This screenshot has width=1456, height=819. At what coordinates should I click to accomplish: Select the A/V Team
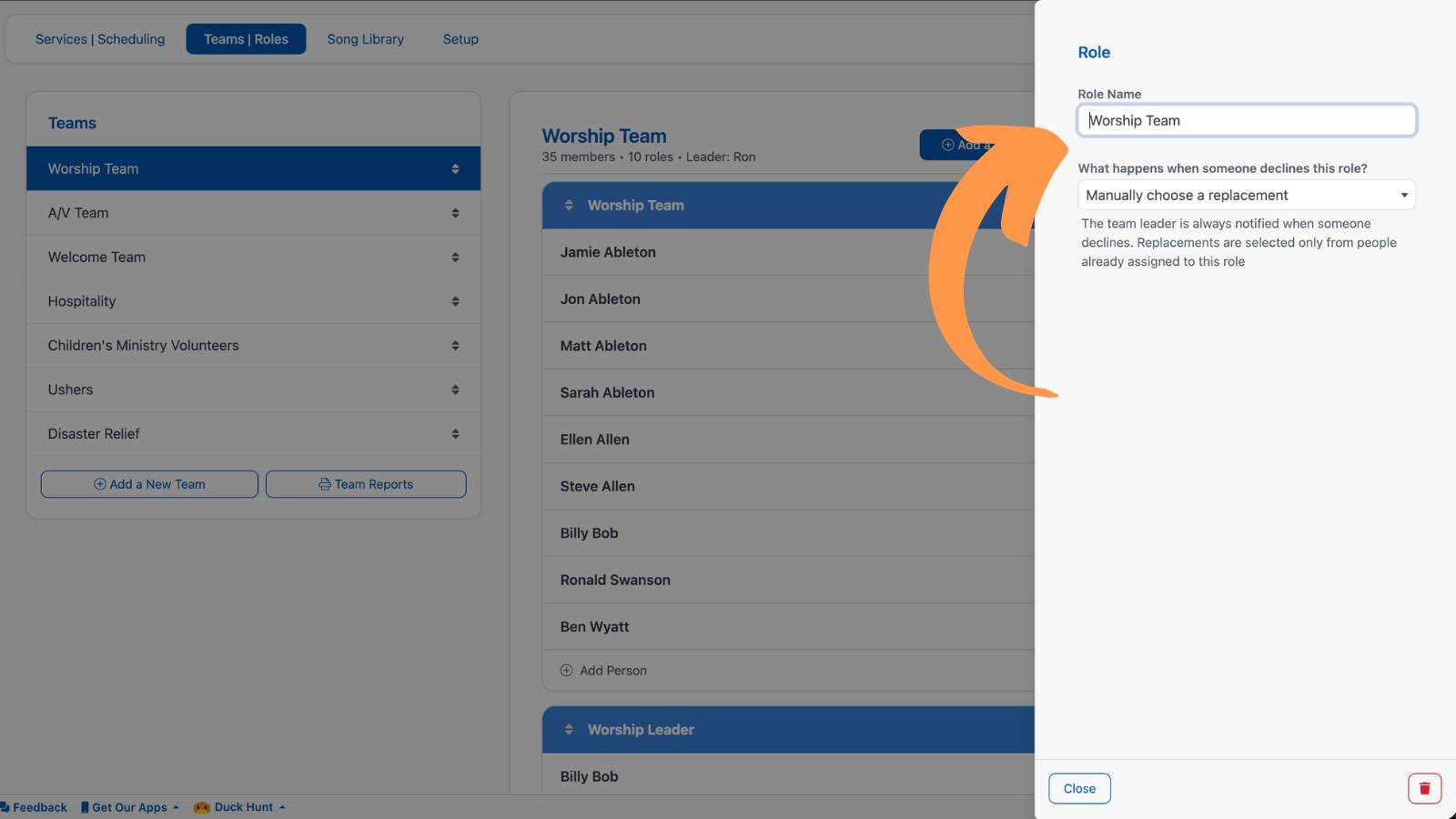(x=253, y=213)
